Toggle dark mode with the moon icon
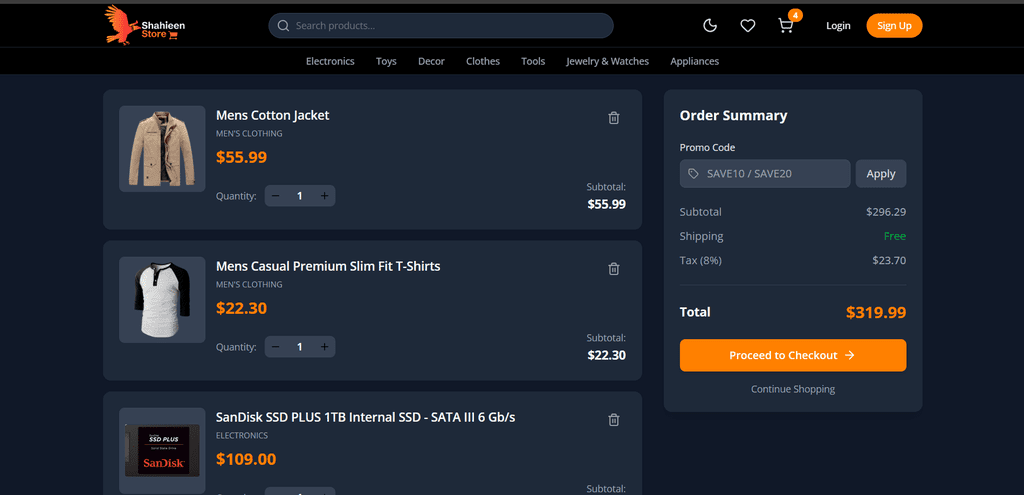This screenshot has width=1024, height=495. pos(710,25)
